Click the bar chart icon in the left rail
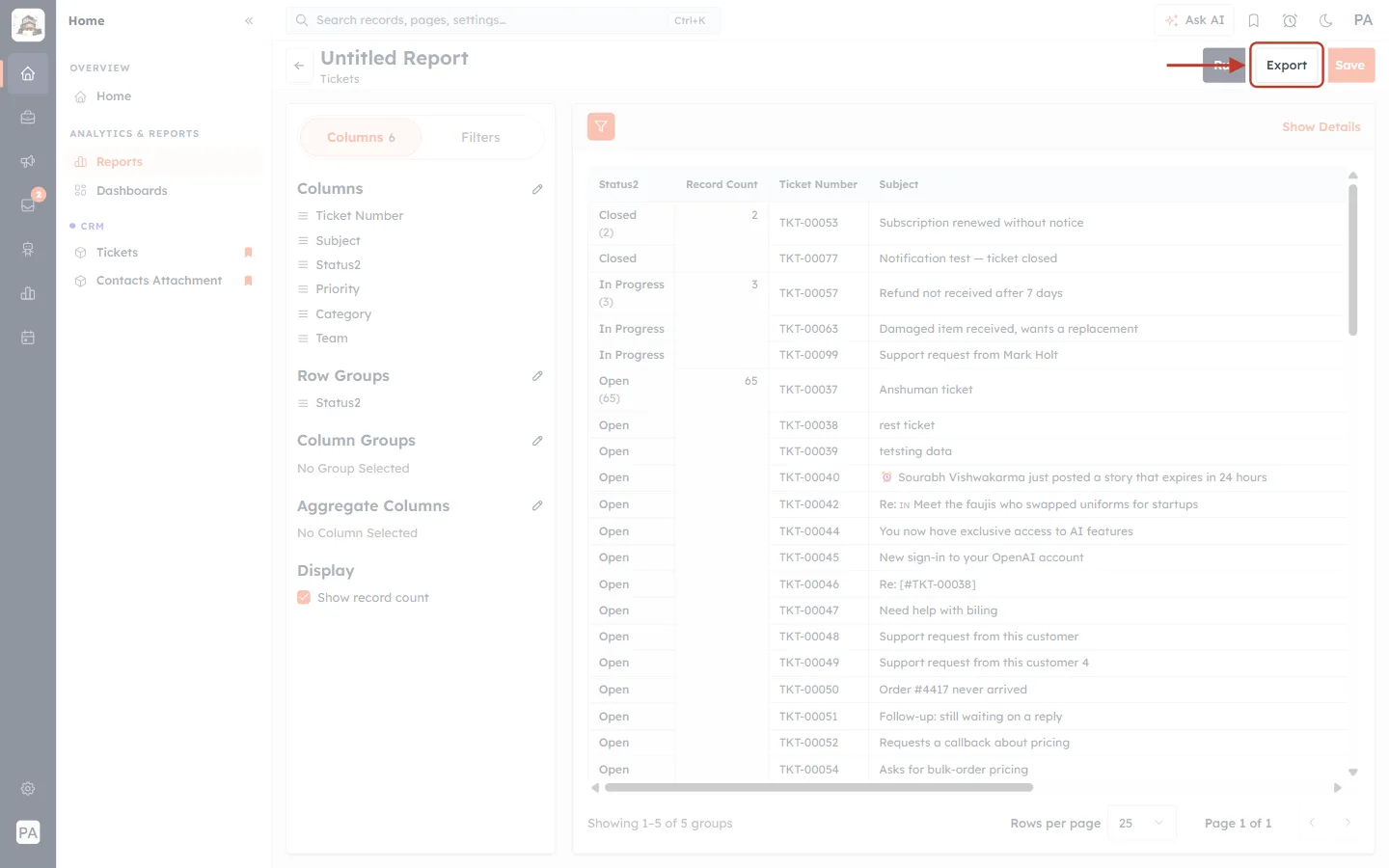Screen dimensions: 1389x868 click(28, 293)
